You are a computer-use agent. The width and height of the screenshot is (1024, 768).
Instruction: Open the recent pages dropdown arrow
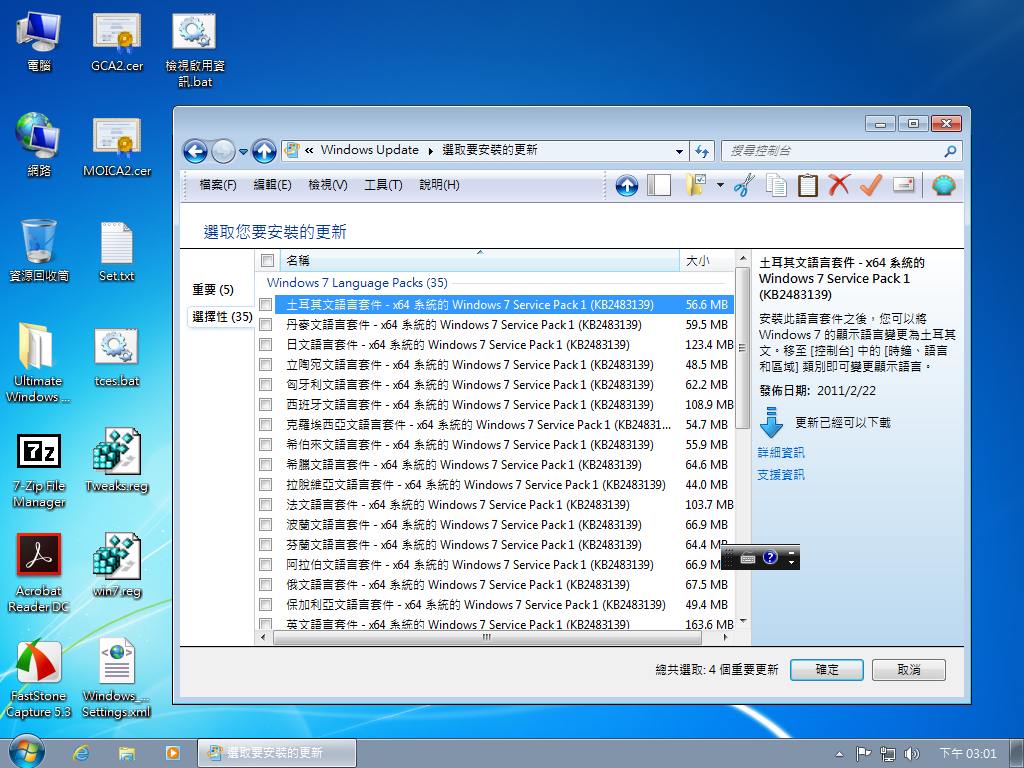click(243, 152)
